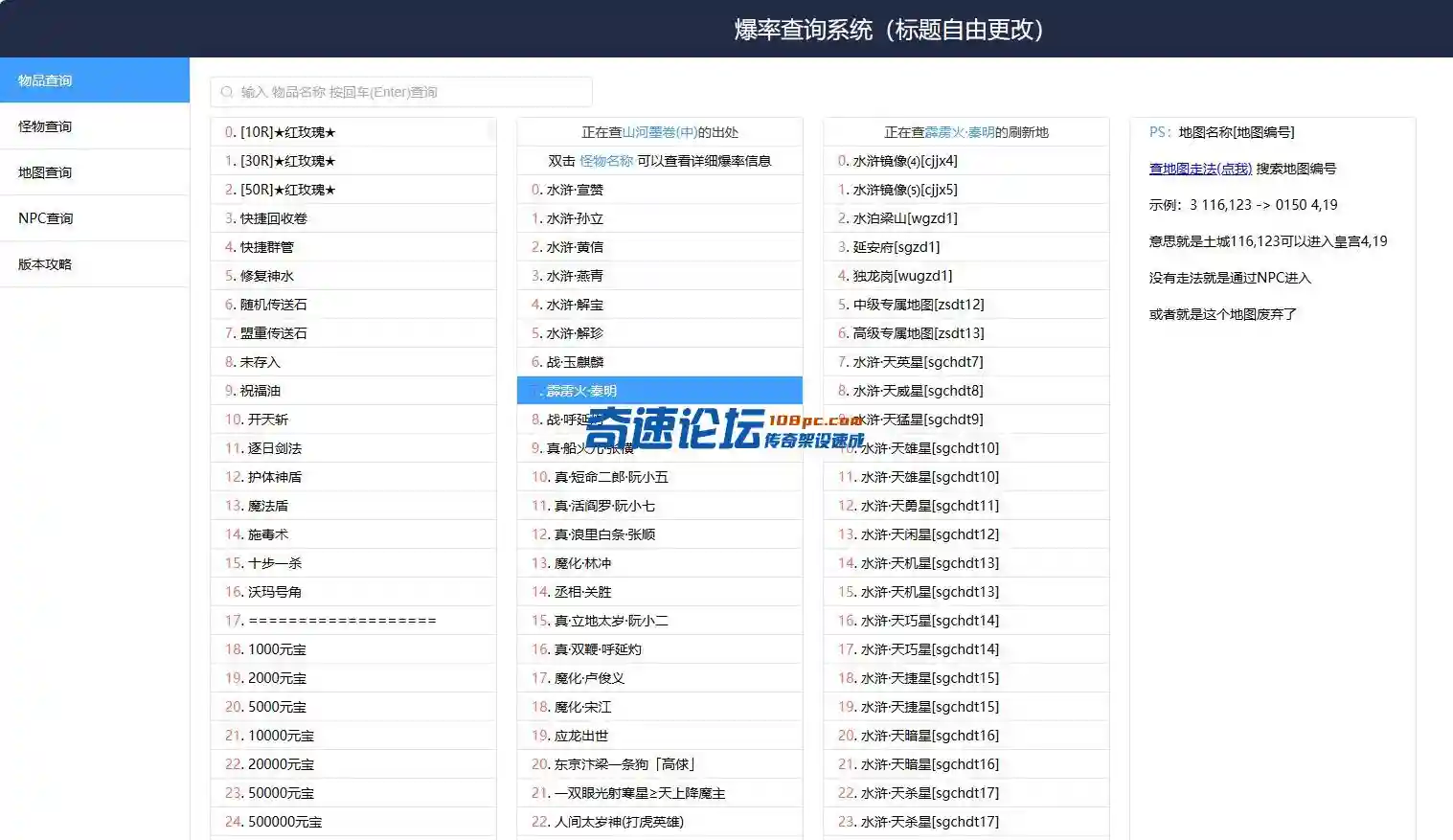Focus the item name search field
1453x840 pixels.
(x=401, y=92)
